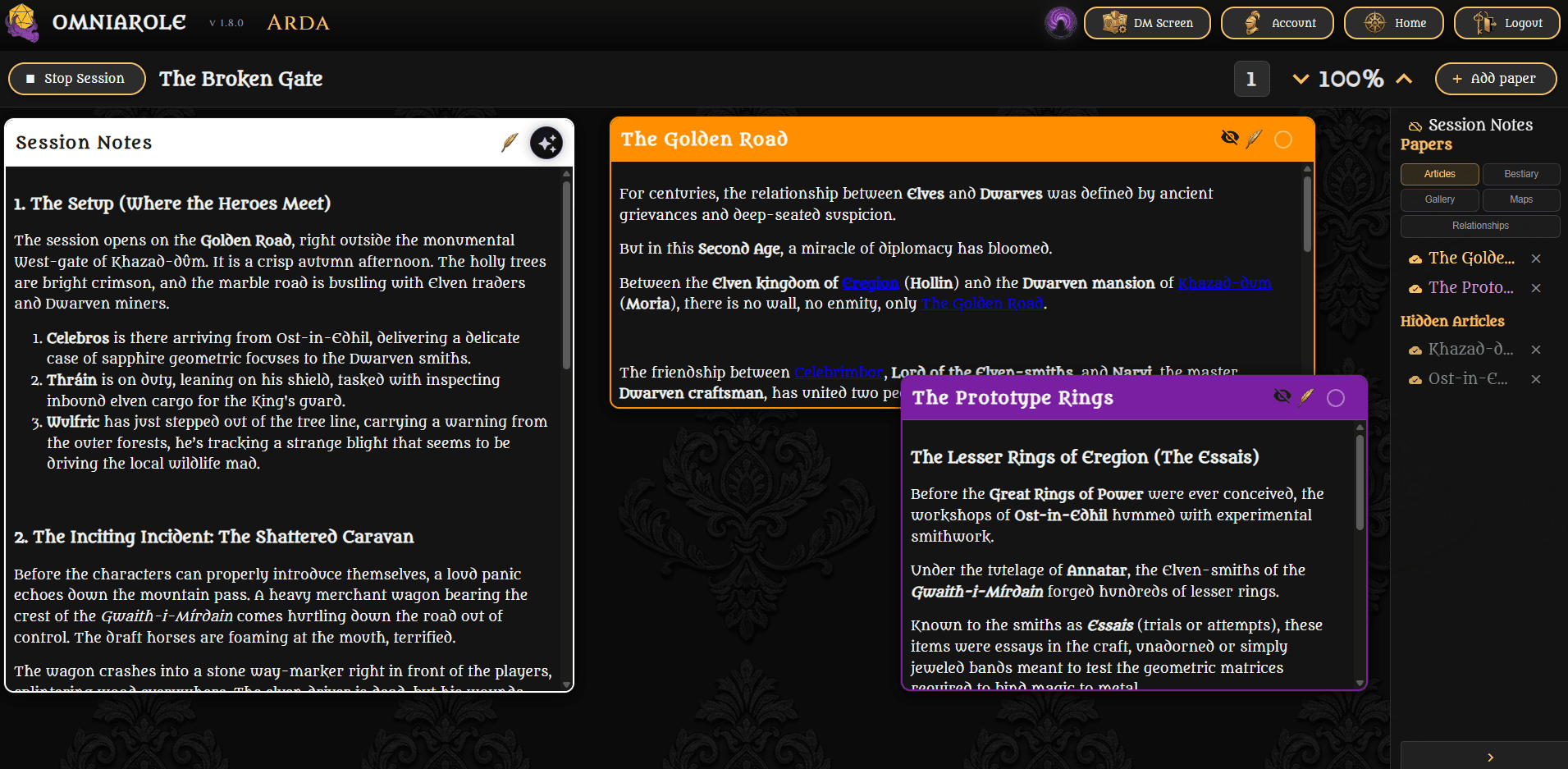Click the quill edit icon in Session Notes
The width and height of the screenshot is (1568, 769).
[x=510, y=143]
